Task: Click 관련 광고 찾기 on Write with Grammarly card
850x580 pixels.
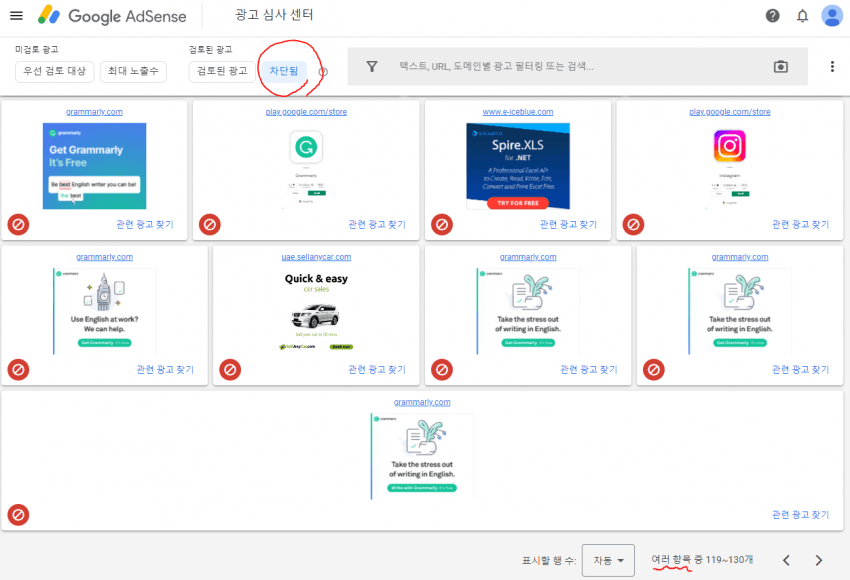Action: click(800, 515)
